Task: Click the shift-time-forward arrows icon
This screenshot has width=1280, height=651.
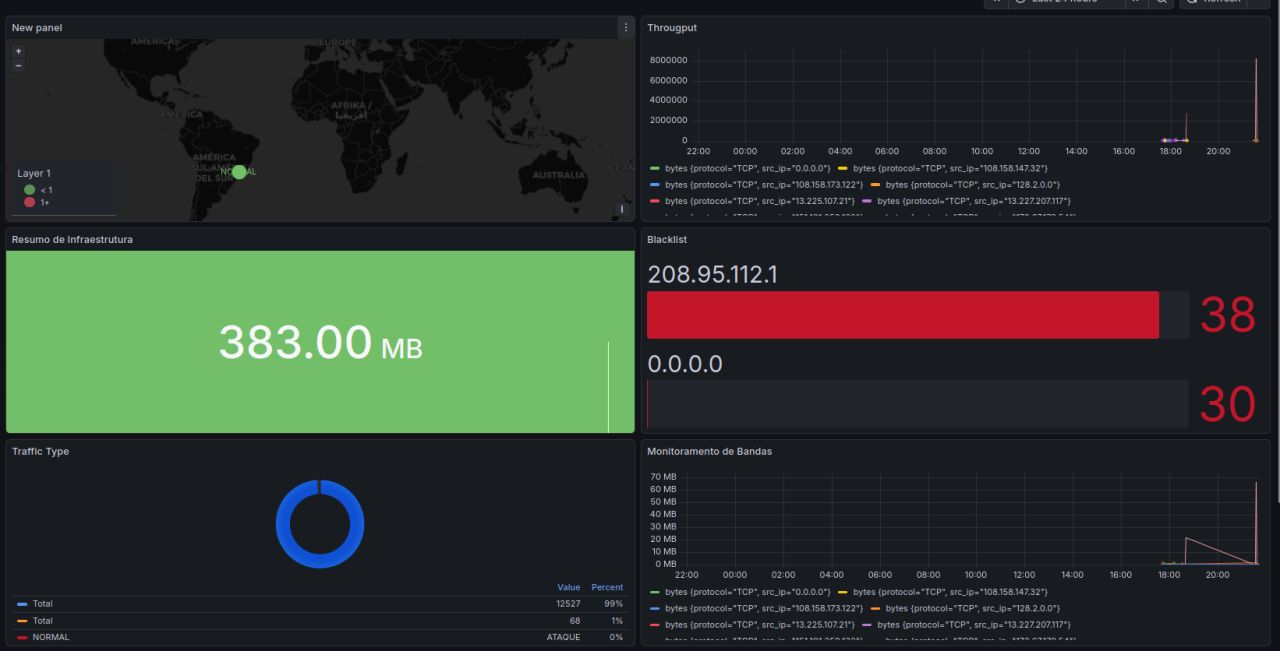Action: pos(1133,2)
